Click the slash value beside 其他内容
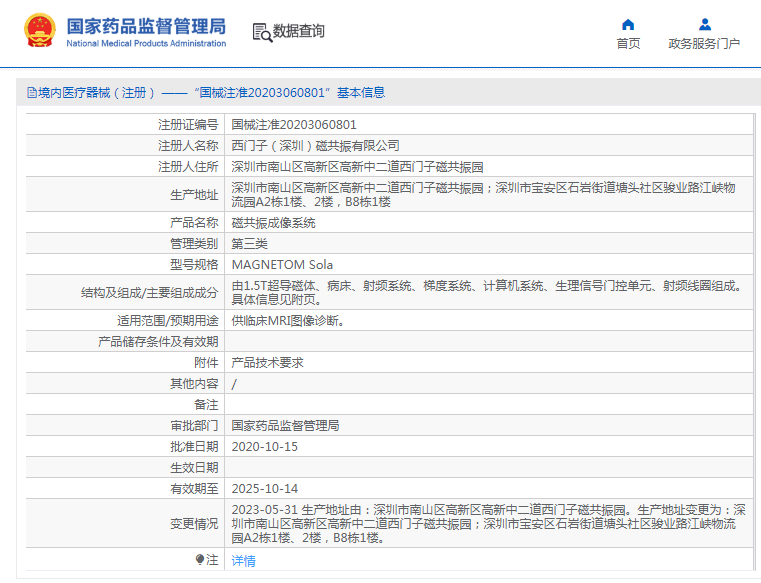Viewport: 761px width, 583px height. click(x=234, y=384)
